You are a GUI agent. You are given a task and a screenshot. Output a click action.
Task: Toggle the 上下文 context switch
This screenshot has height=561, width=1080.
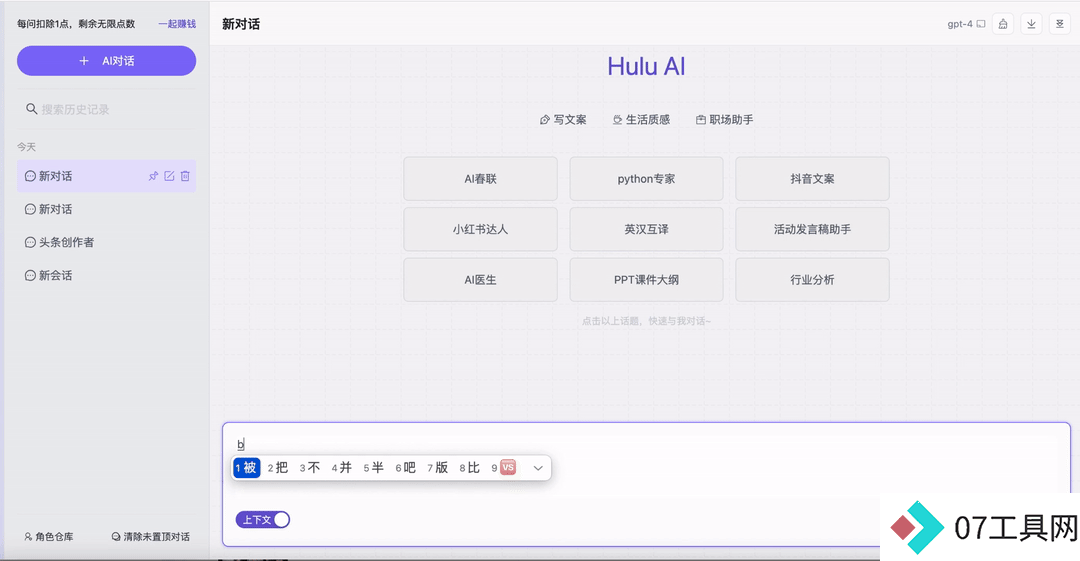pyautogui.click(x=263, y=520)
